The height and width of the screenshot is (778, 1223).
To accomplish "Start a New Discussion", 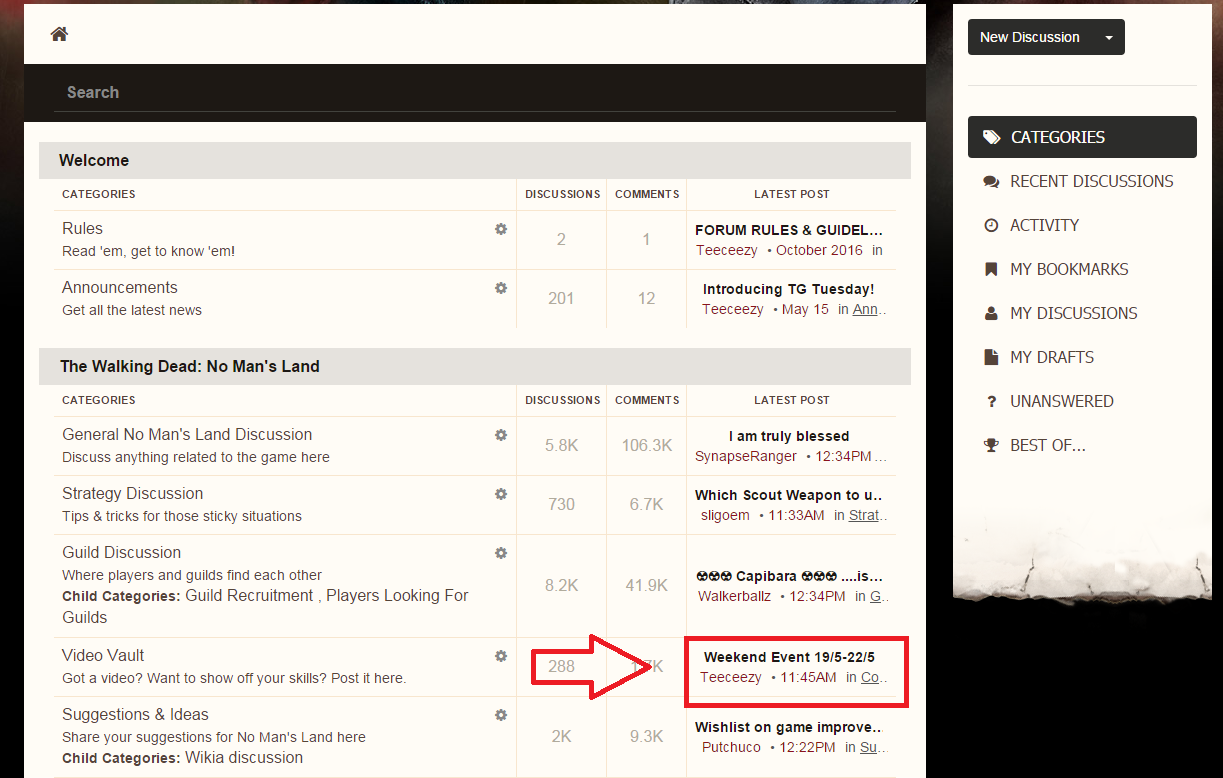I will [x=1030, y=37].
